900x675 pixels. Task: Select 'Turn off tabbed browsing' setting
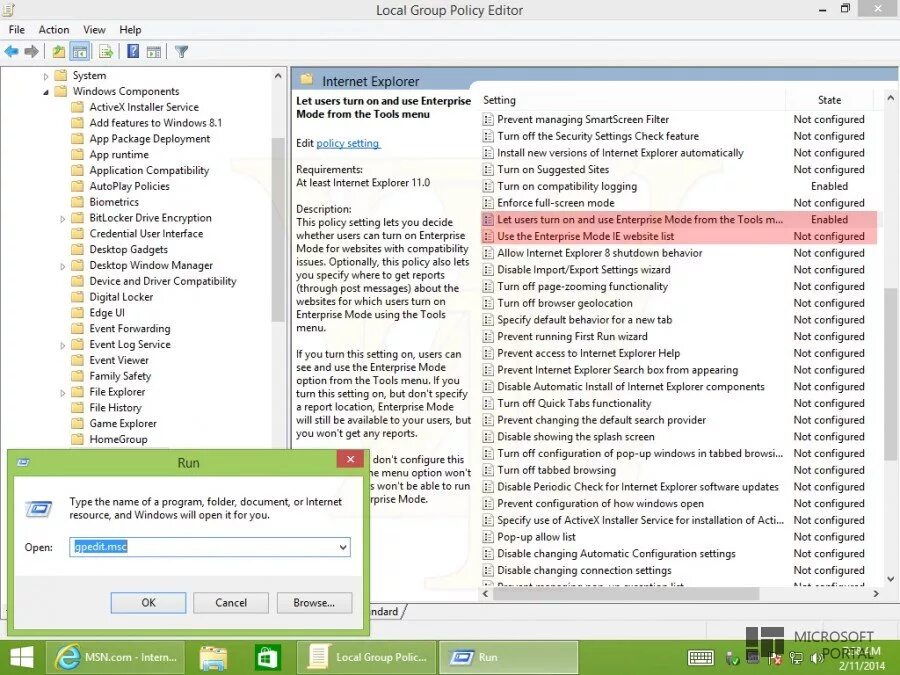coord(556,470)
